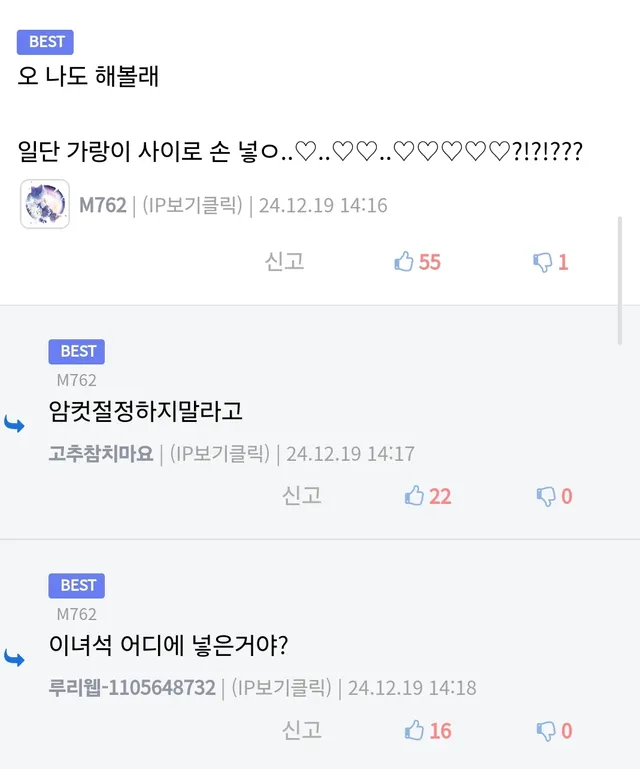640x769 pixels.
Task: Click the vertical scrollbar on right edge
Action: coord(620,281)
